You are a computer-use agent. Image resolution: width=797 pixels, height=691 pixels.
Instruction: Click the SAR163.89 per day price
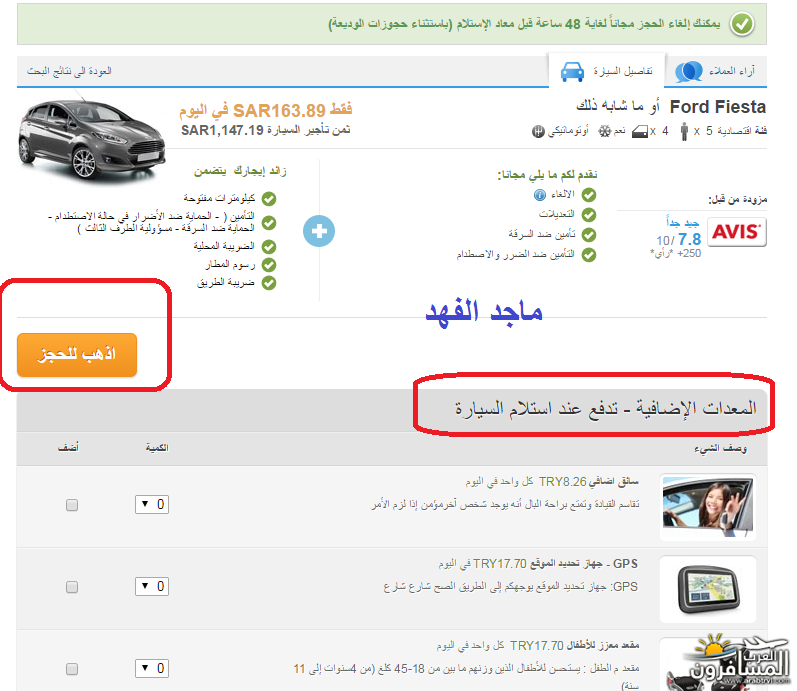265,110
